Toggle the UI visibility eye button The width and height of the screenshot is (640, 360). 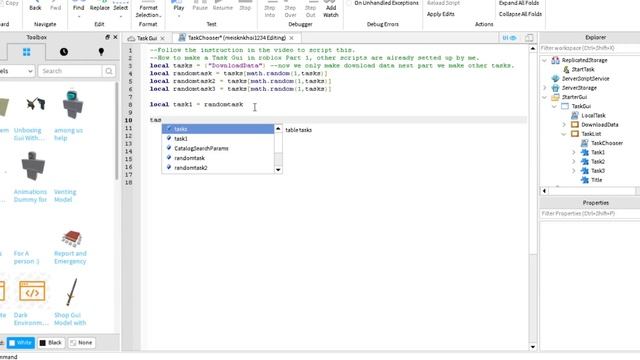coord(509,38)
